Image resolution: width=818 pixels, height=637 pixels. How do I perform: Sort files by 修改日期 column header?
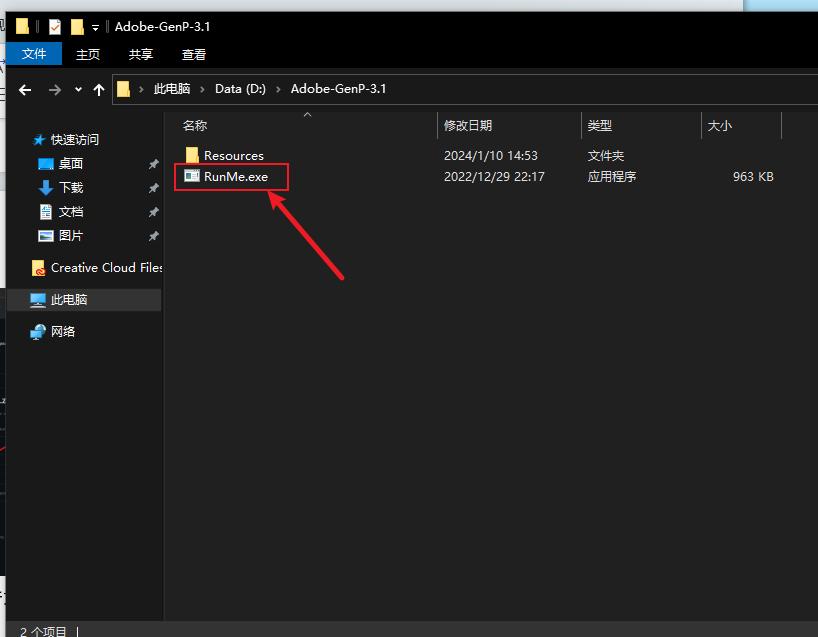(x=468, y=126)
